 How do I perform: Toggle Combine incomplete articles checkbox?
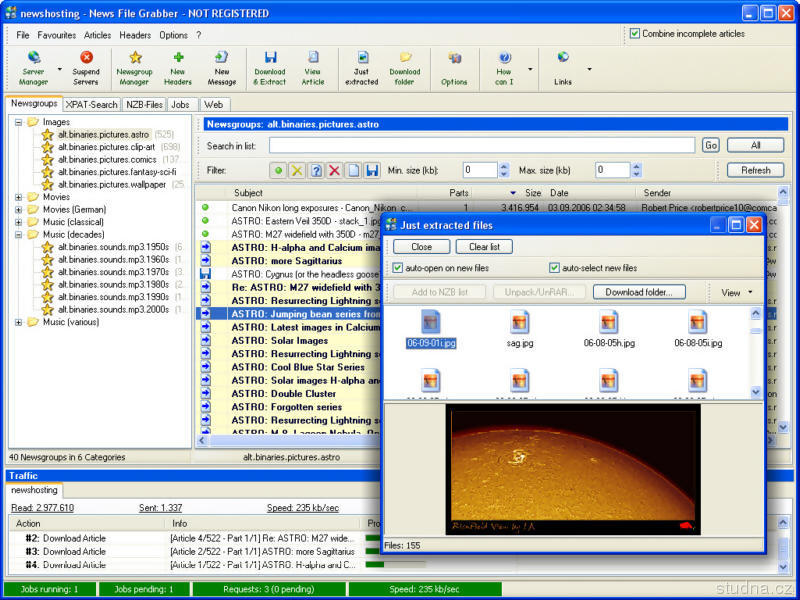point(635,33)
